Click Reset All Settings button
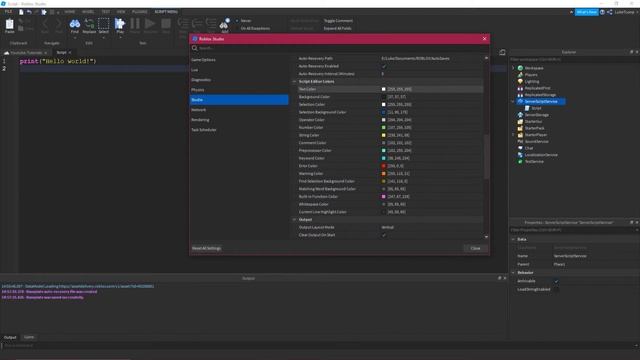 tap(207, 248)
